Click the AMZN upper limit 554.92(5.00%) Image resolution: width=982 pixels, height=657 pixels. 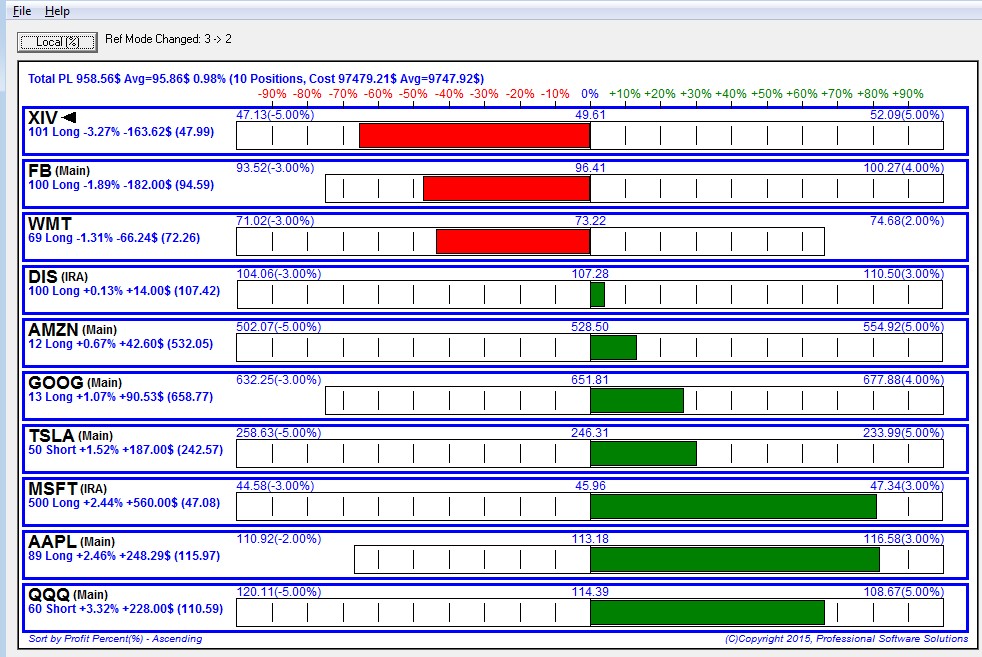click(x=903, y=326)
